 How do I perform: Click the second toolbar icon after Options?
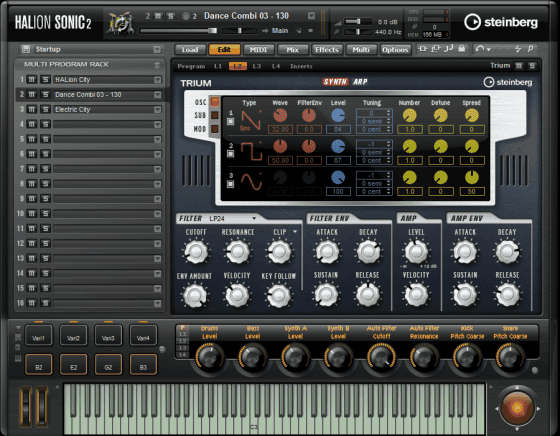pos(435,49)
